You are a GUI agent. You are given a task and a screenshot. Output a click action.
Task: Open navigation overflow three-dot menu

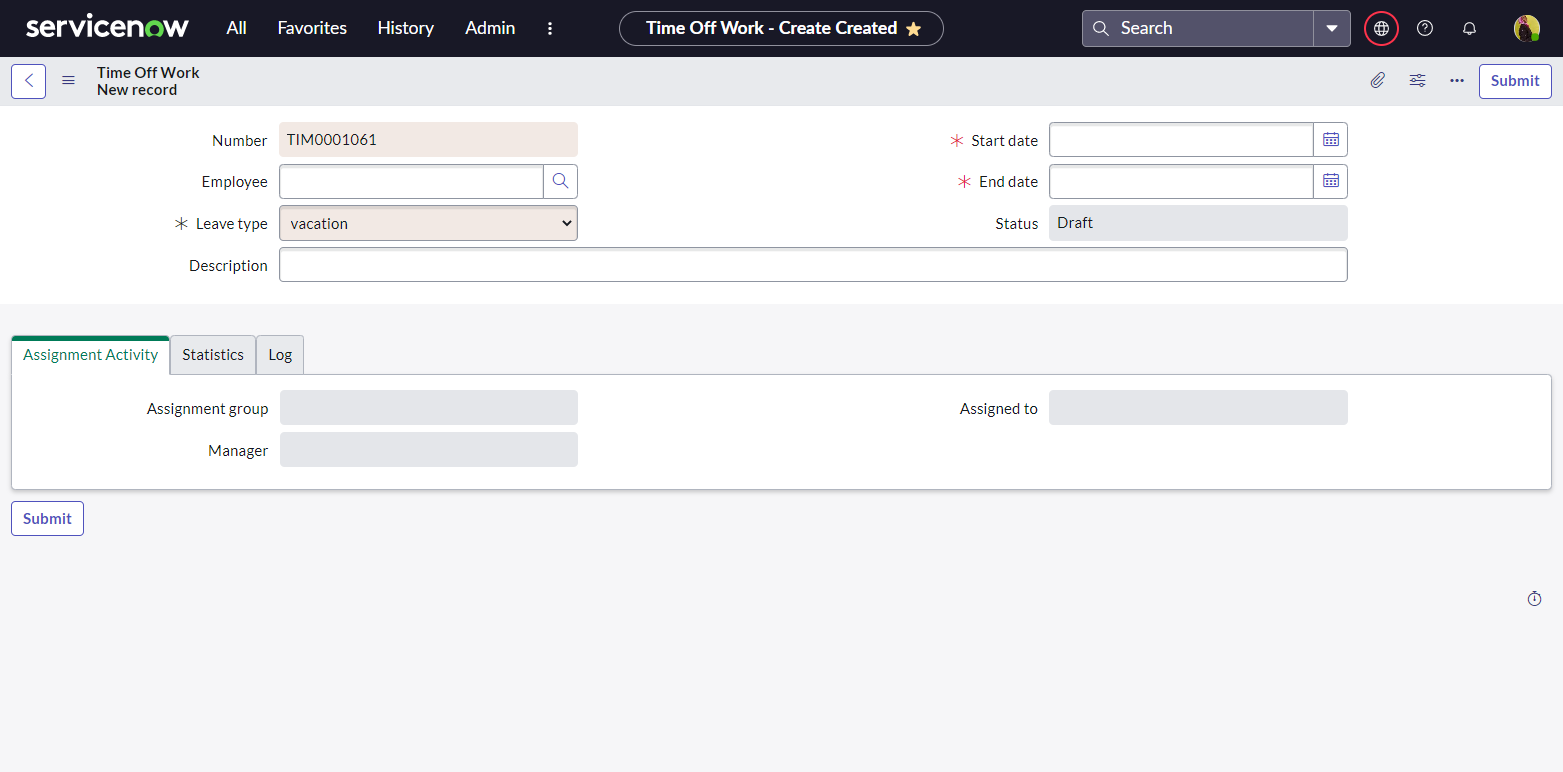[550, 28]
